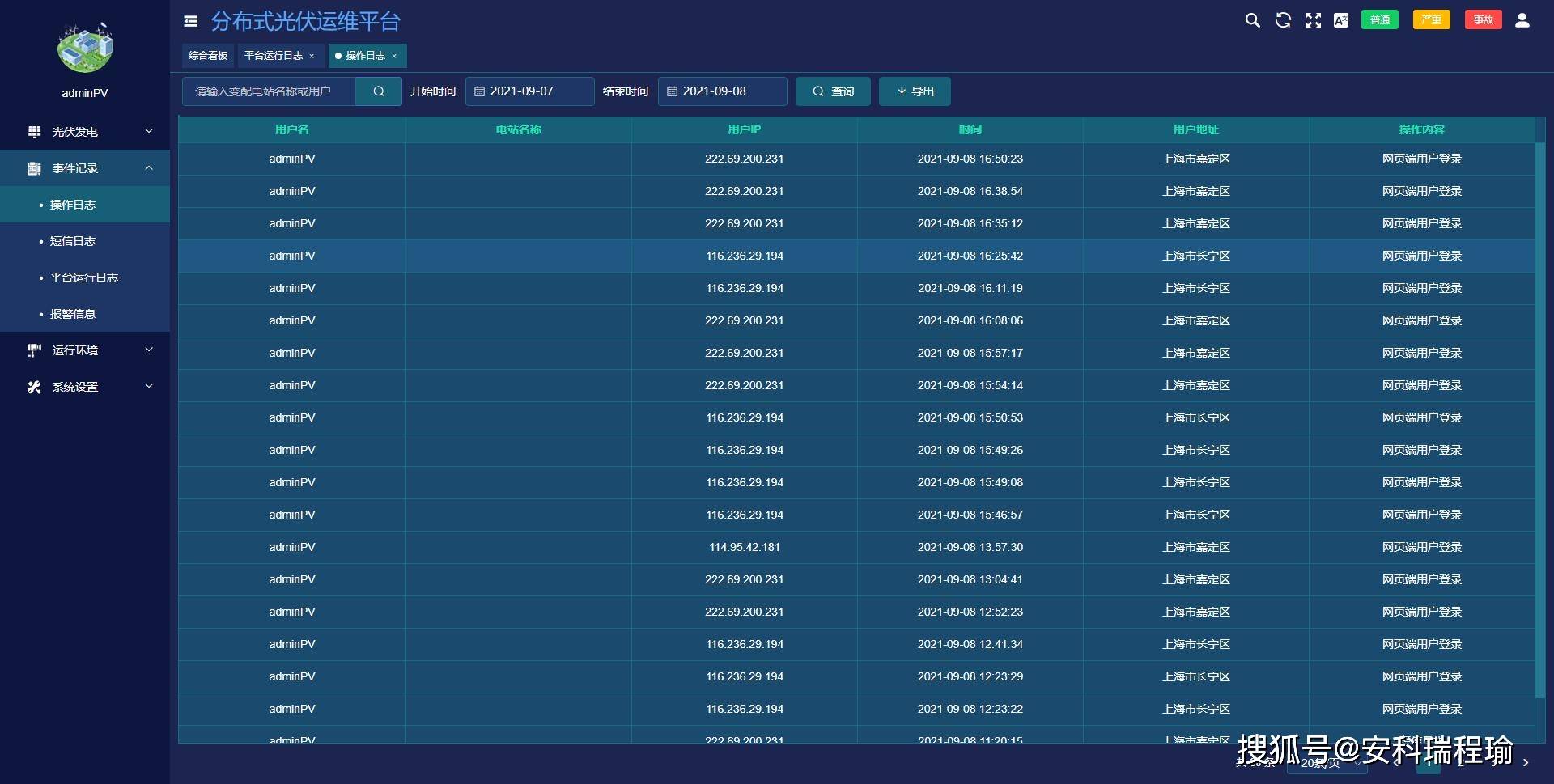Image resolution: width=1554 pixels, height=784 pixels.
Task: Click the 时间 column header
Action: pos(970,129)
